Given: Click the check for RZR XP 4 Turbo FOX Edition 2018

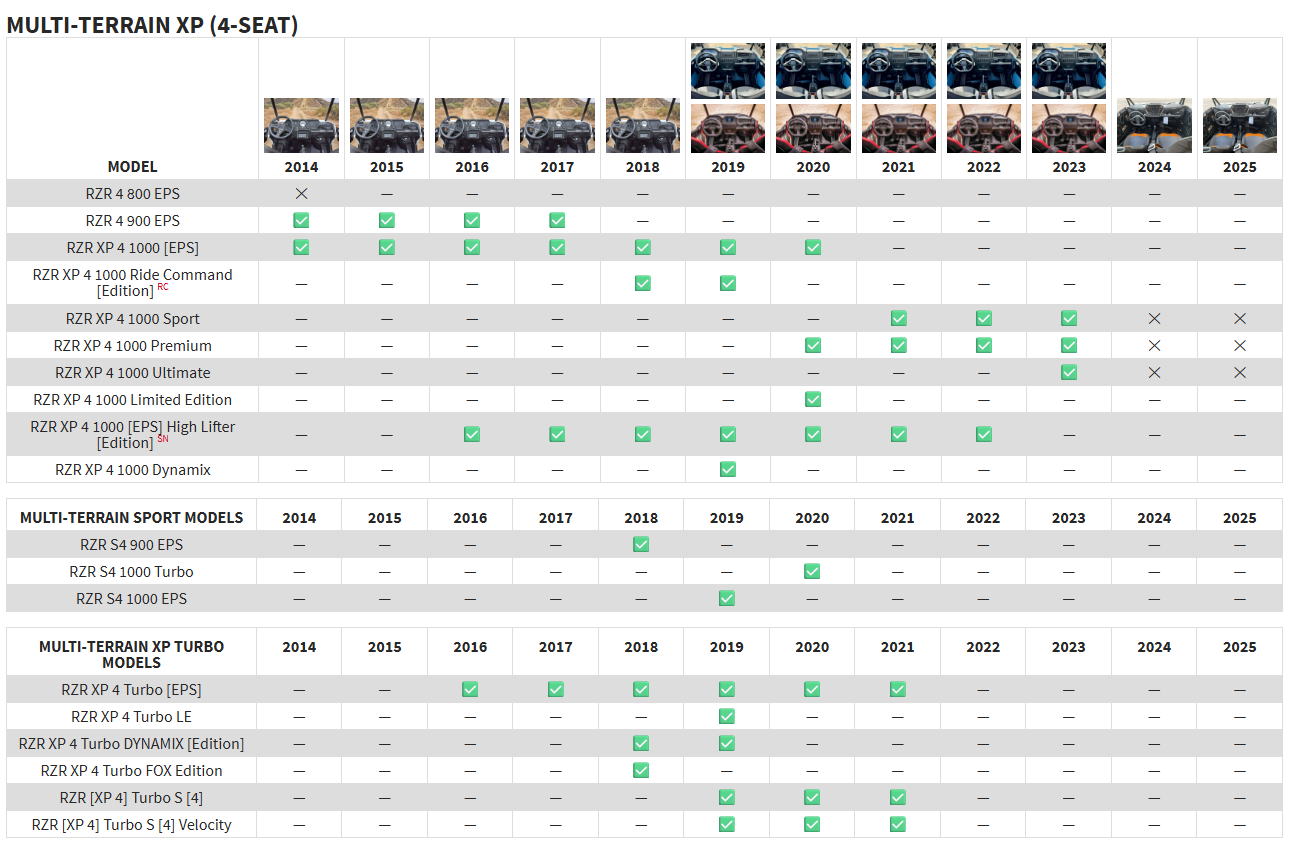Looking at the screenshot, I should click(x=641, y=770).
